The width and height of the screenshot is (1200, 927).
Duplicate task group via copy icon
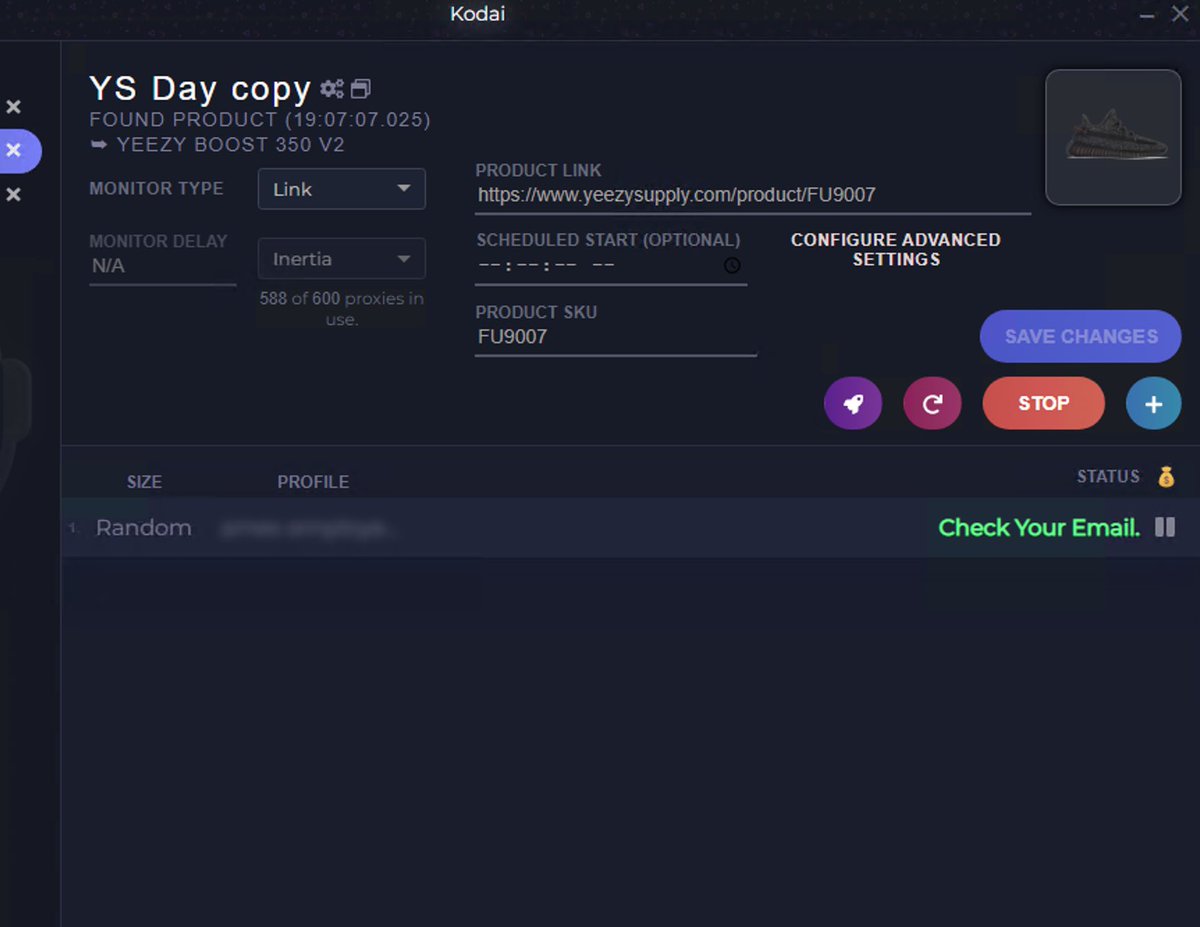(360, 89)
